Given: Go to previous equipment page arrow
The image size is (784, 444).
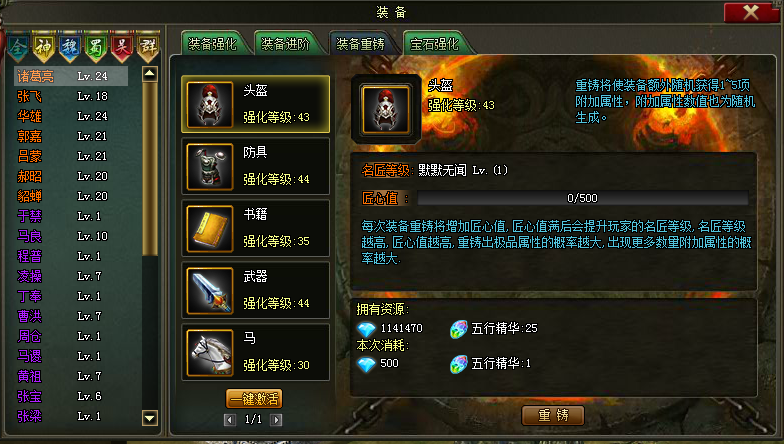Looking at the screenshot, I should click(x=230, y=420).
